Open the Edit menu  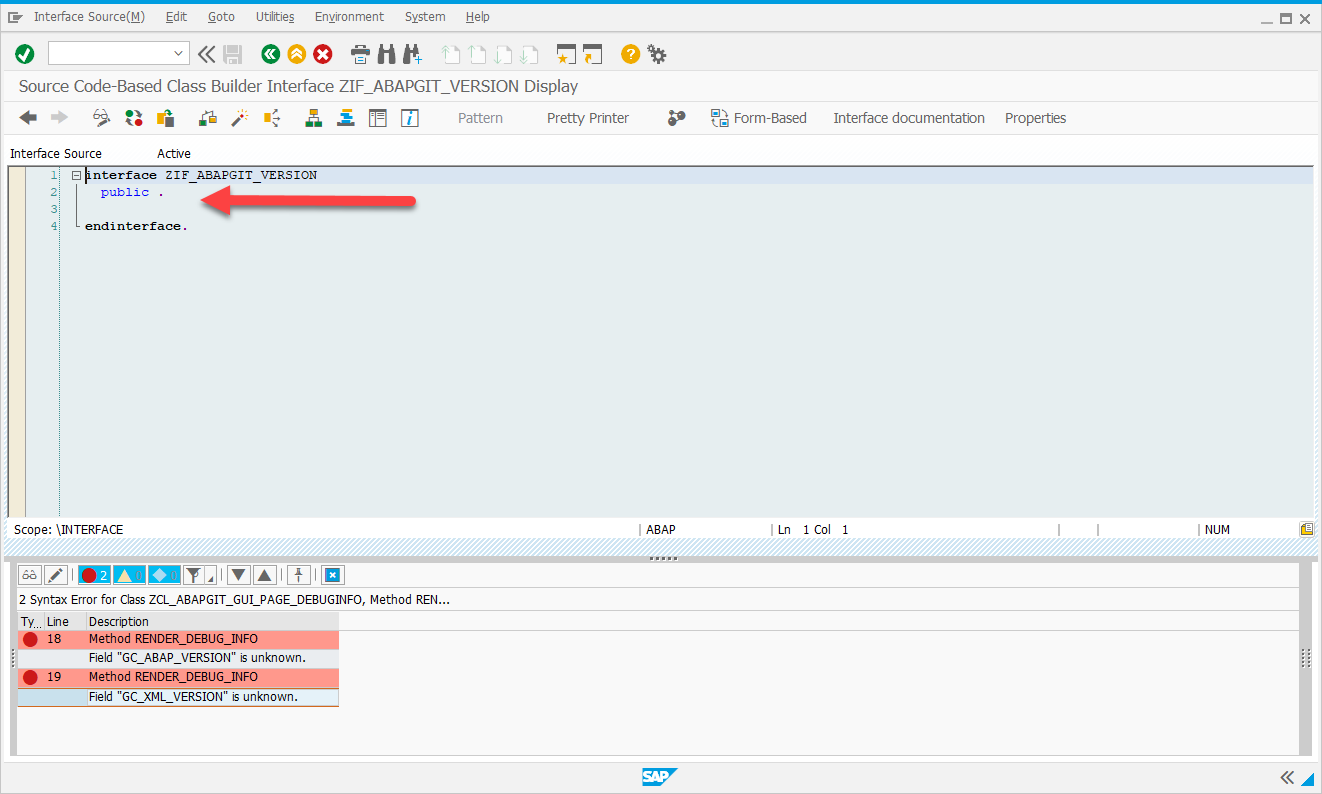coord(176,17)
